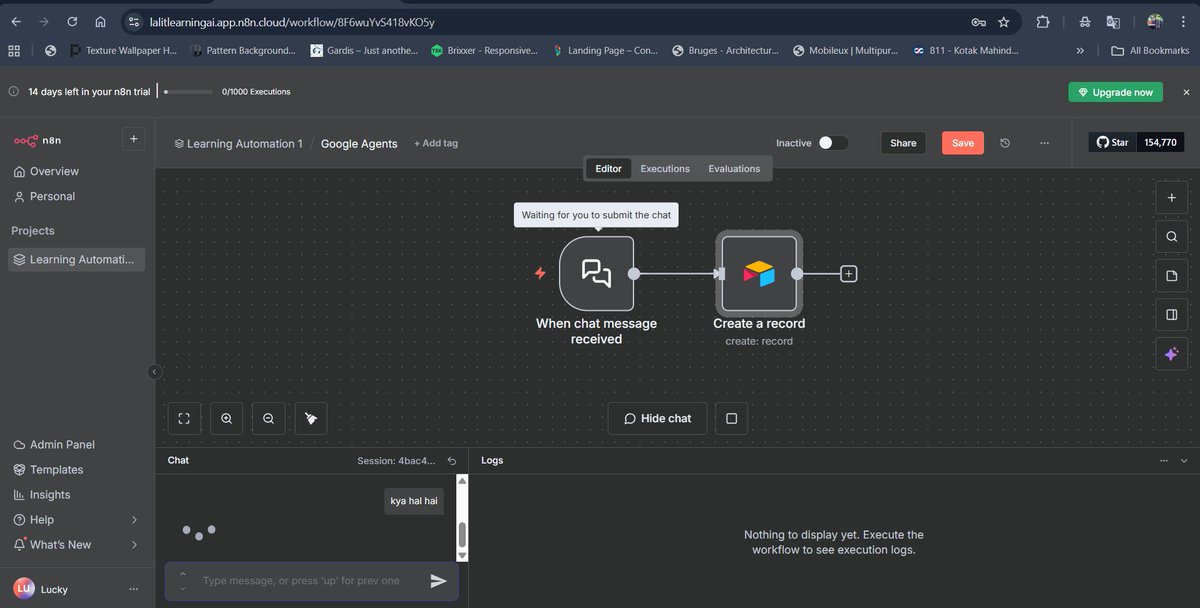This screenshot has width=1200, height=608.
Task: Select the chat trigger node
Action: click(596, 273)
